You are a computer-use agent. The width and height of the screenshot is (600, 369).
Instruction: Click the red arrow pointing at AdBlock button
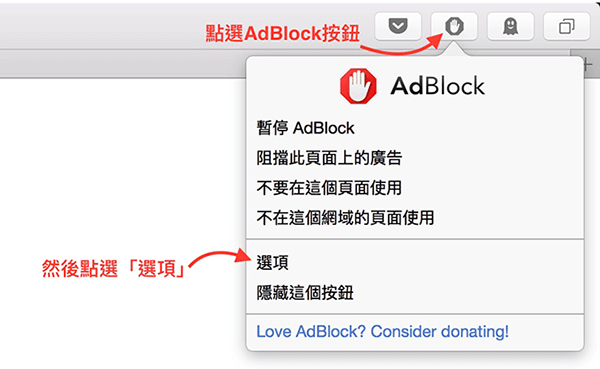click(x=402, y=44)
